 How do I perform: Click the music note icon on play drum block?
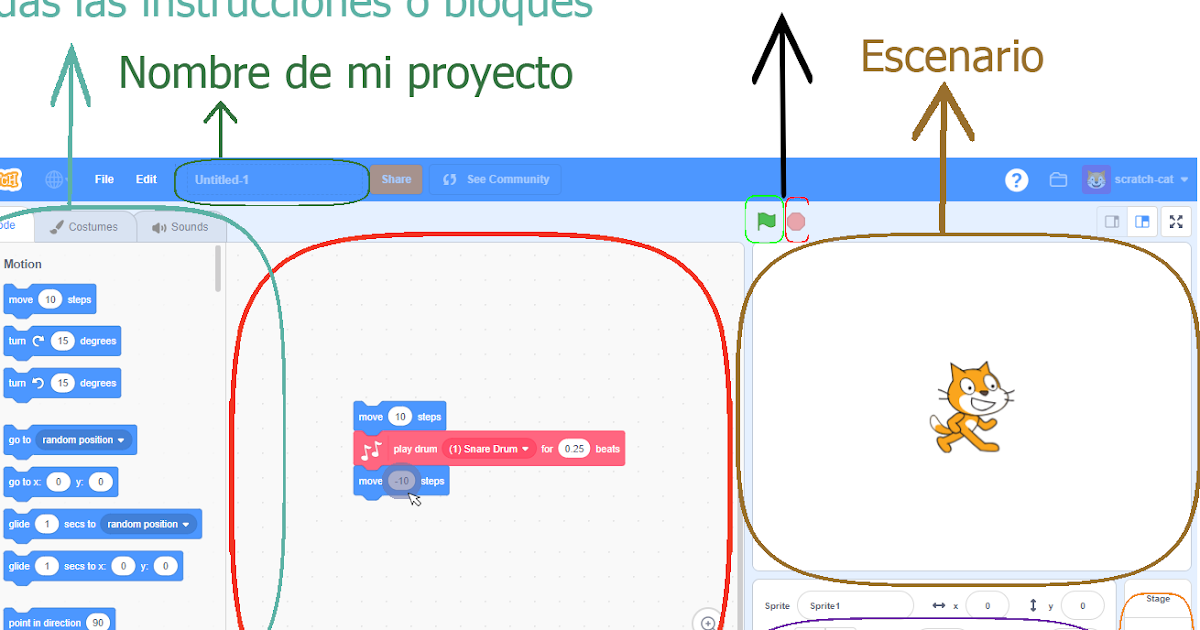tap(370, 448)
